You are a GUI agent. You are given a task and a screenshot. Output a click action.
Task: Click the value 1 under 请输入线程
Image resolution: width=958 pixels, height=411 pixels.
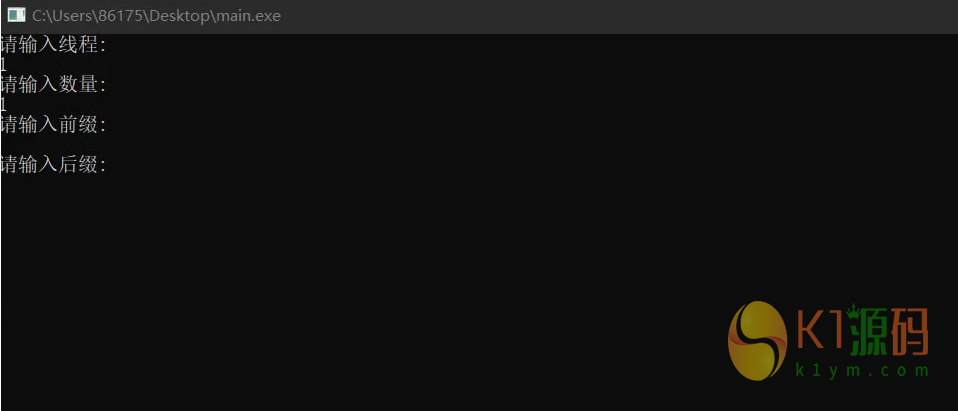click(3, 65)
